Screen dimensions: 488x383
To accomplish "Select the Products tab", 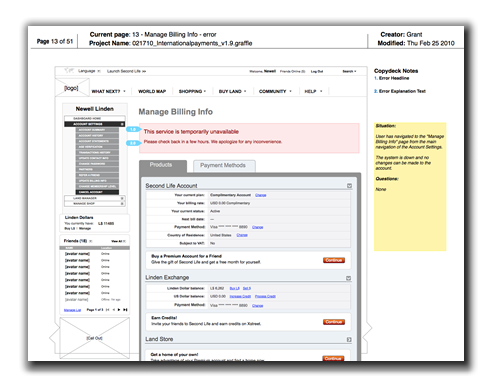I will [x=163, y=166].
